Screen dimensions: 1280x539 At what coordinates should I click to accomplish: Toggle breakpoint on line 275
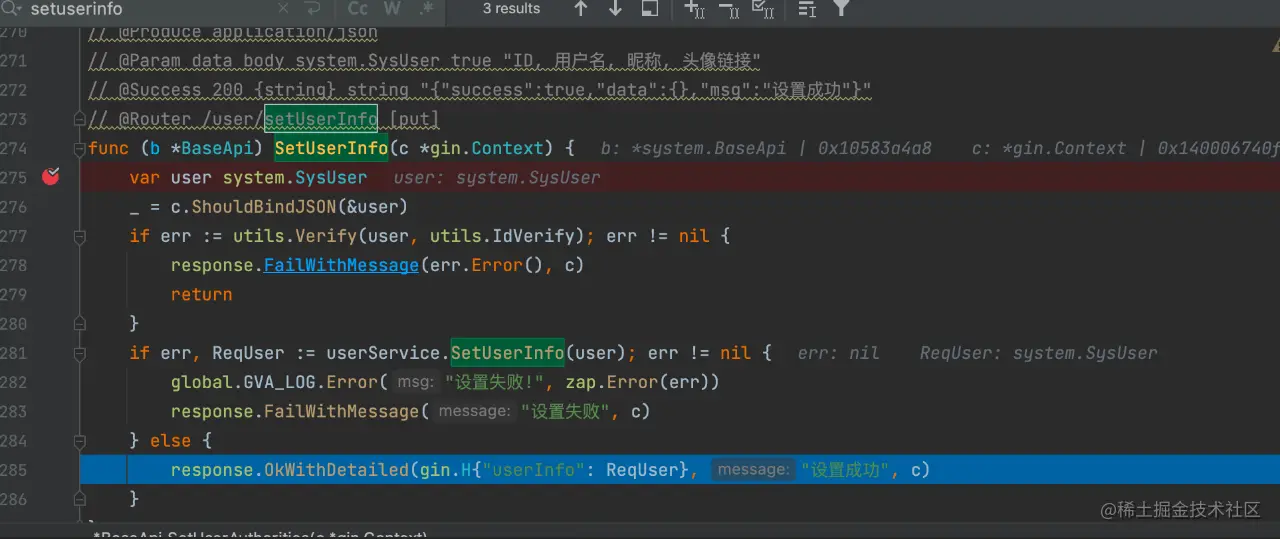click(x=51, y=177)
